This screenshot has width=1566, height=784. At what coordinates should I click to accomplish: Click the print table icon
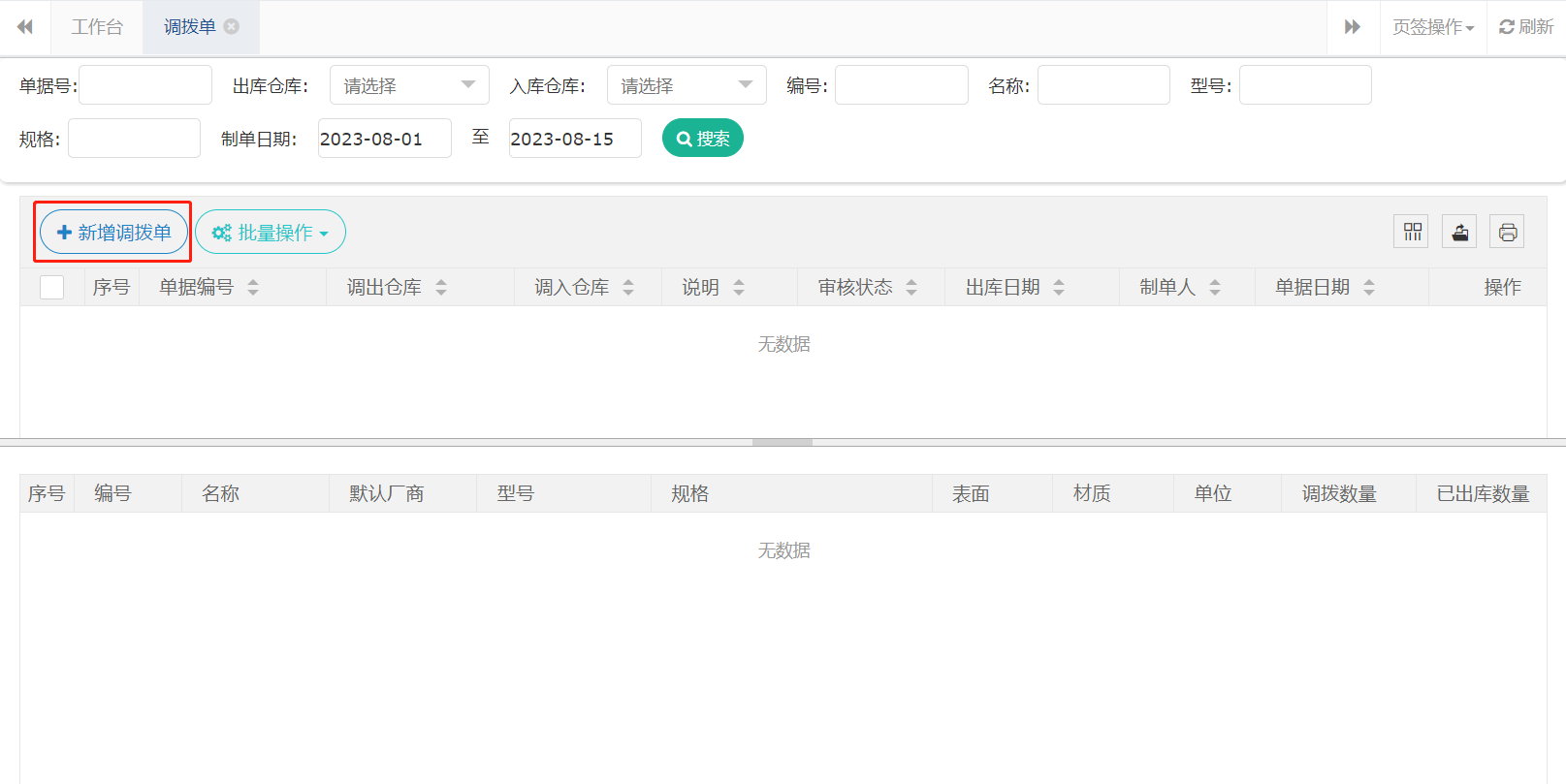pos(1507,232)
